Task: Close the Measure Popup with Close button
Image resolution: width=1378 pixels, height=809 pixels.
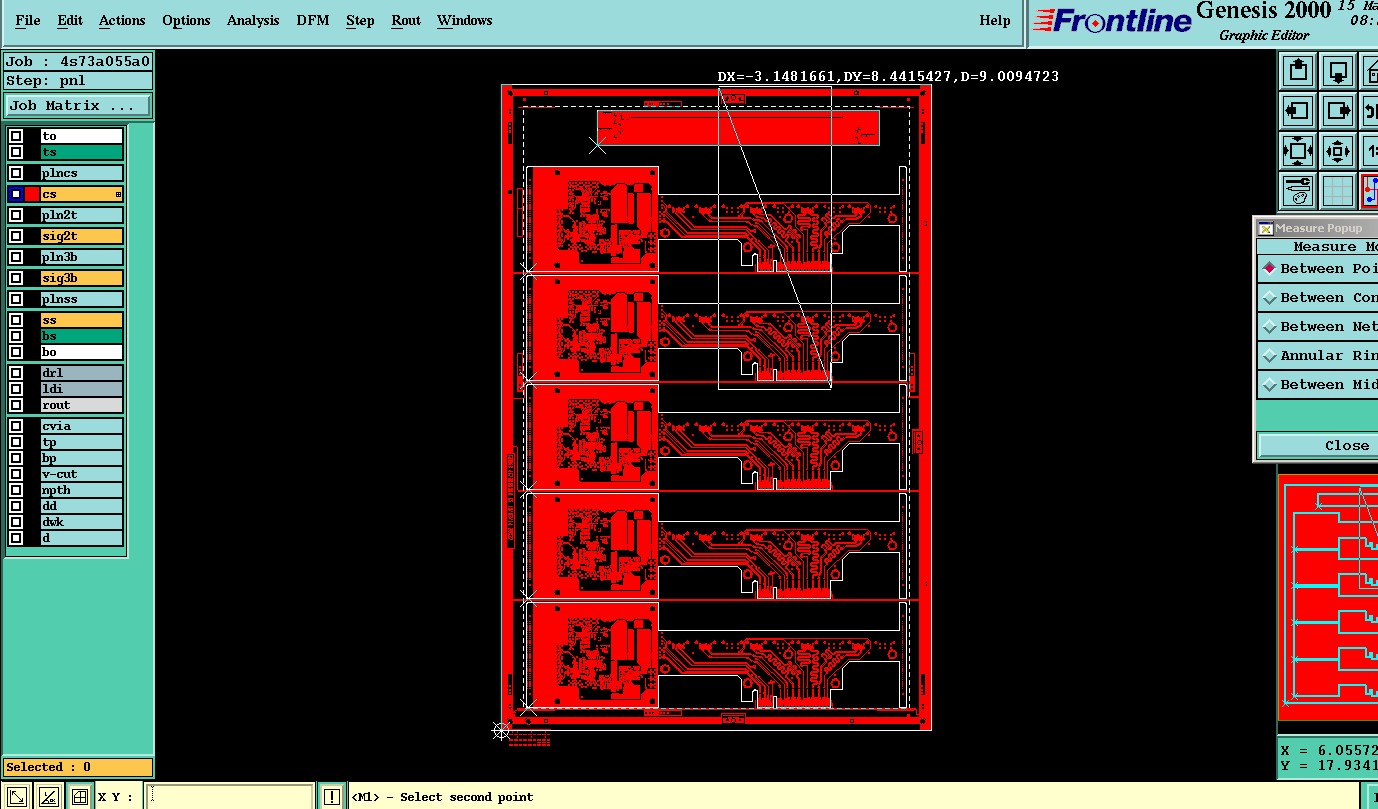Action: [x=1318, y=445]
